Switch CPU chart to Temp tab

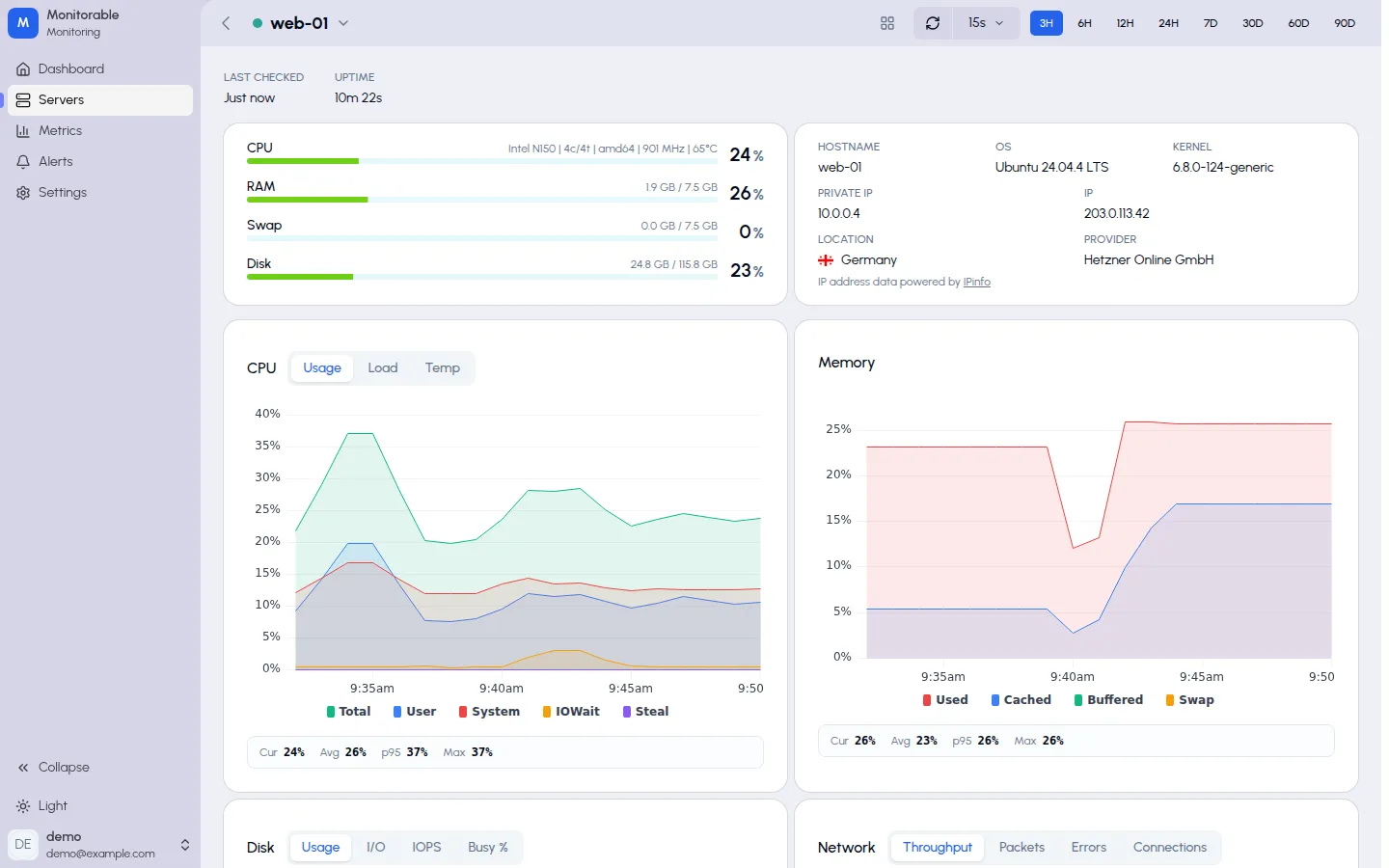click(443, 367)
